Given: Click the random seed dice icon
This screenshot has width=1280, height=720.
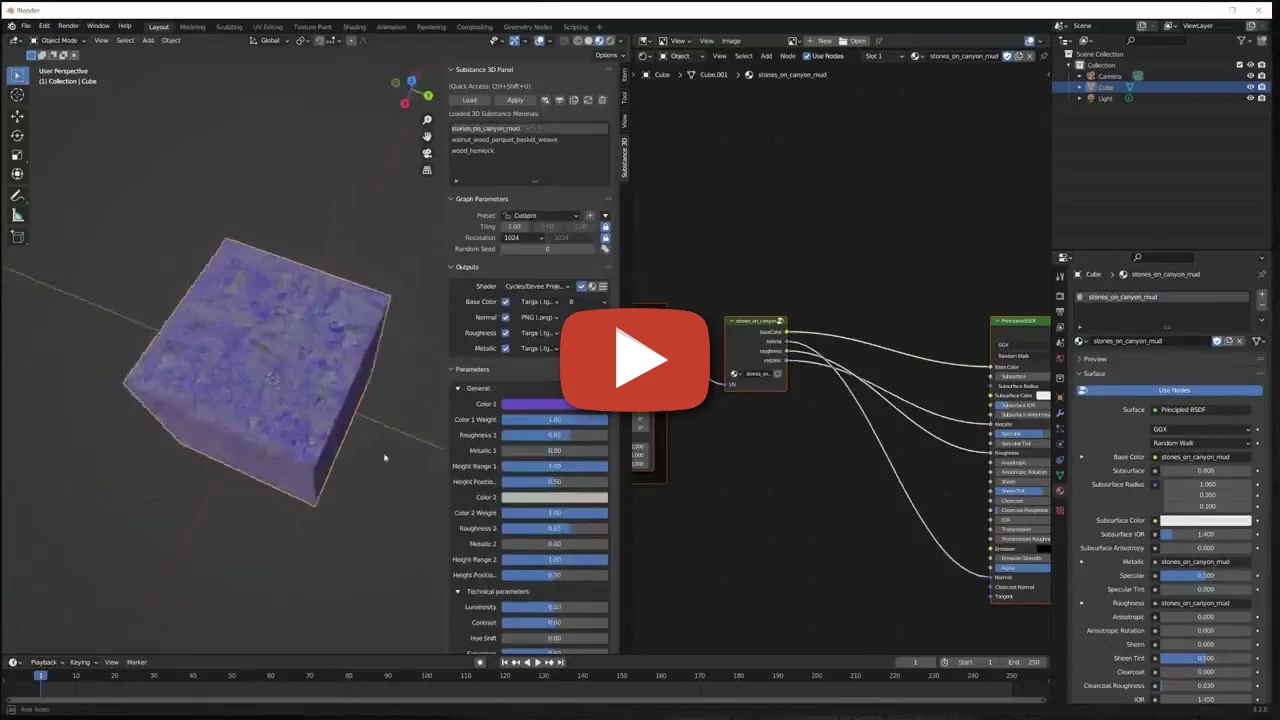Looking at the screenshot, I should click(605, 249).
